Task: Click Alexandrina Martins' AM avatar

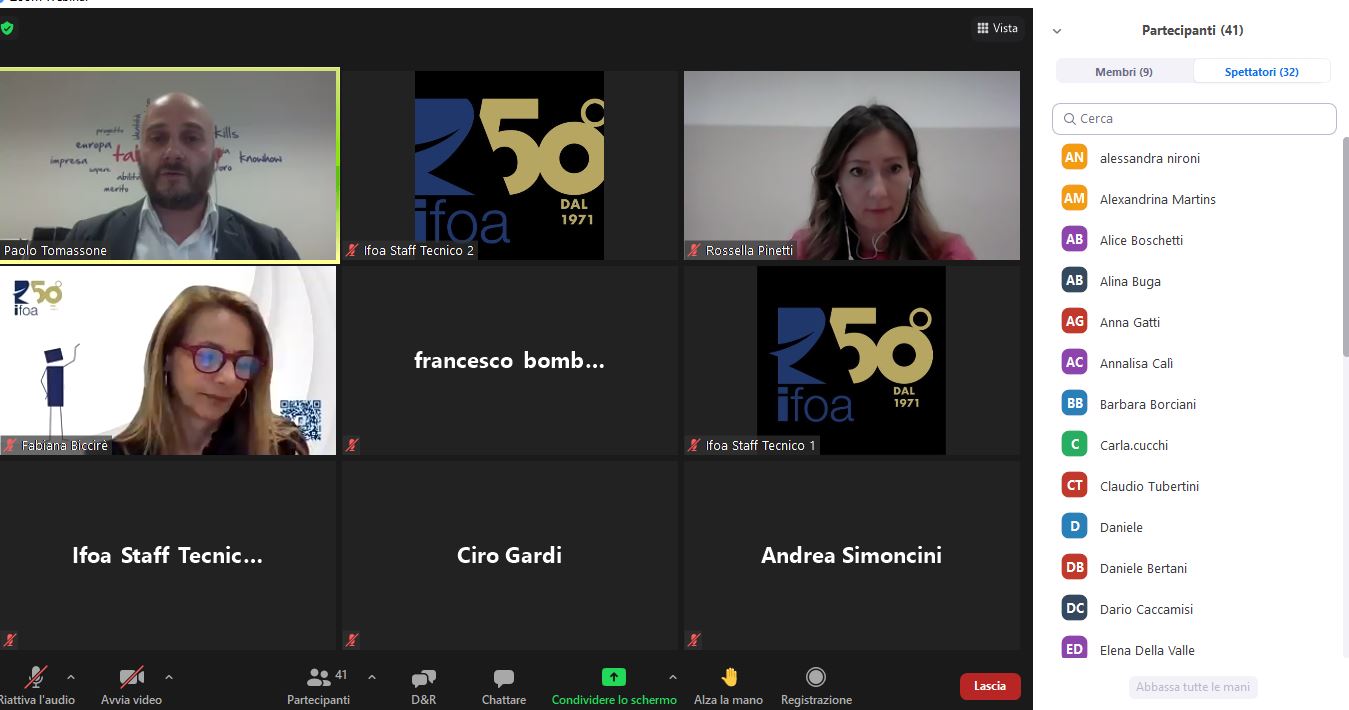Action: click(1074, 199)
